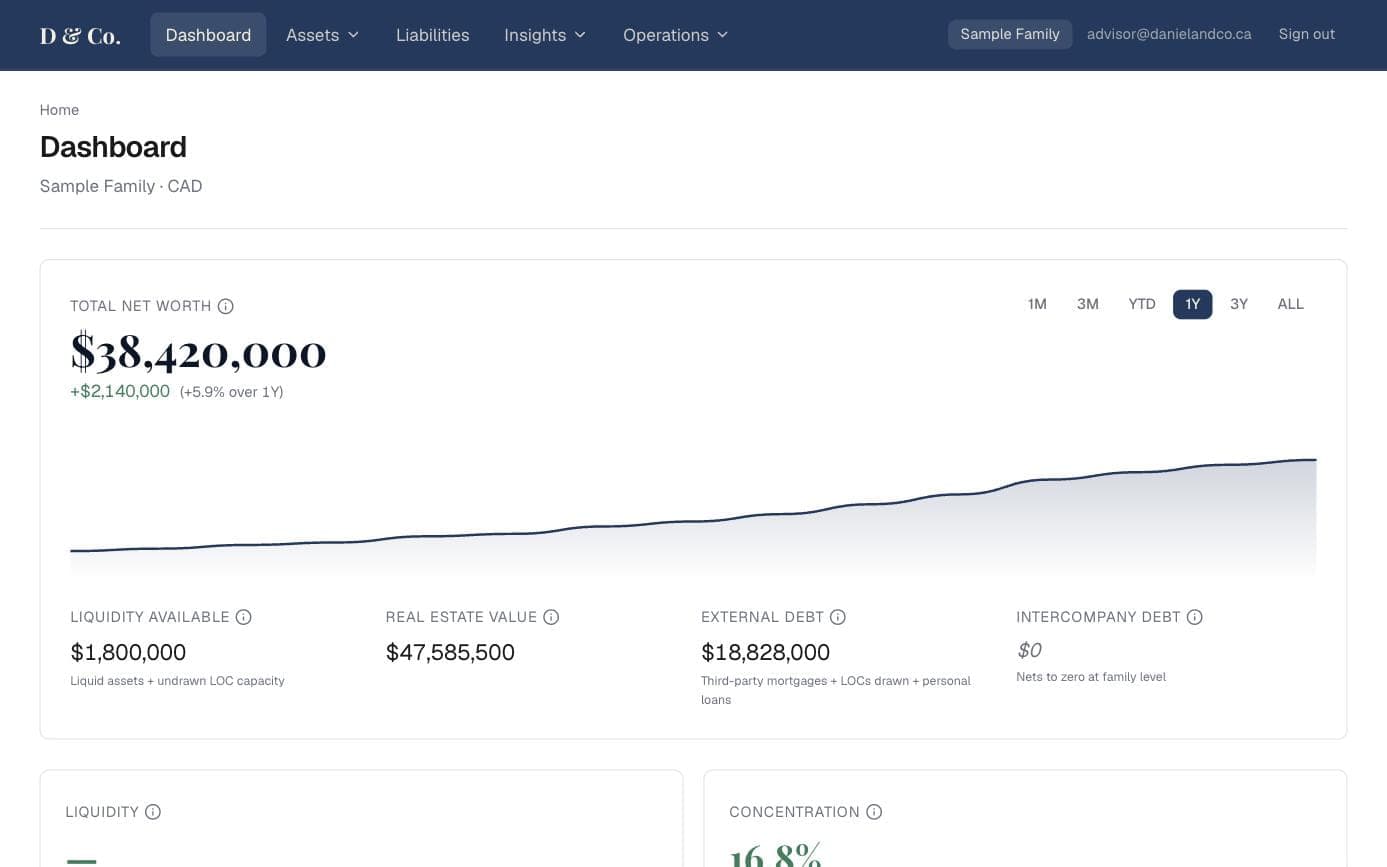Click the $47,585,500 real estate value
Screen dimensions: 1387x867
[x=450, y=653]
